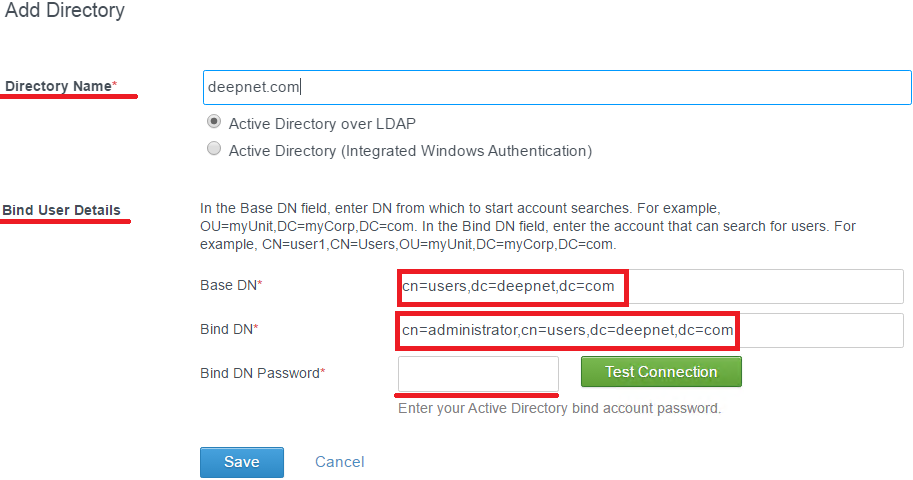The width and height of the screenshot is (913, 480).
Task: Click the Base DN field label
Action: click(231, 286)
